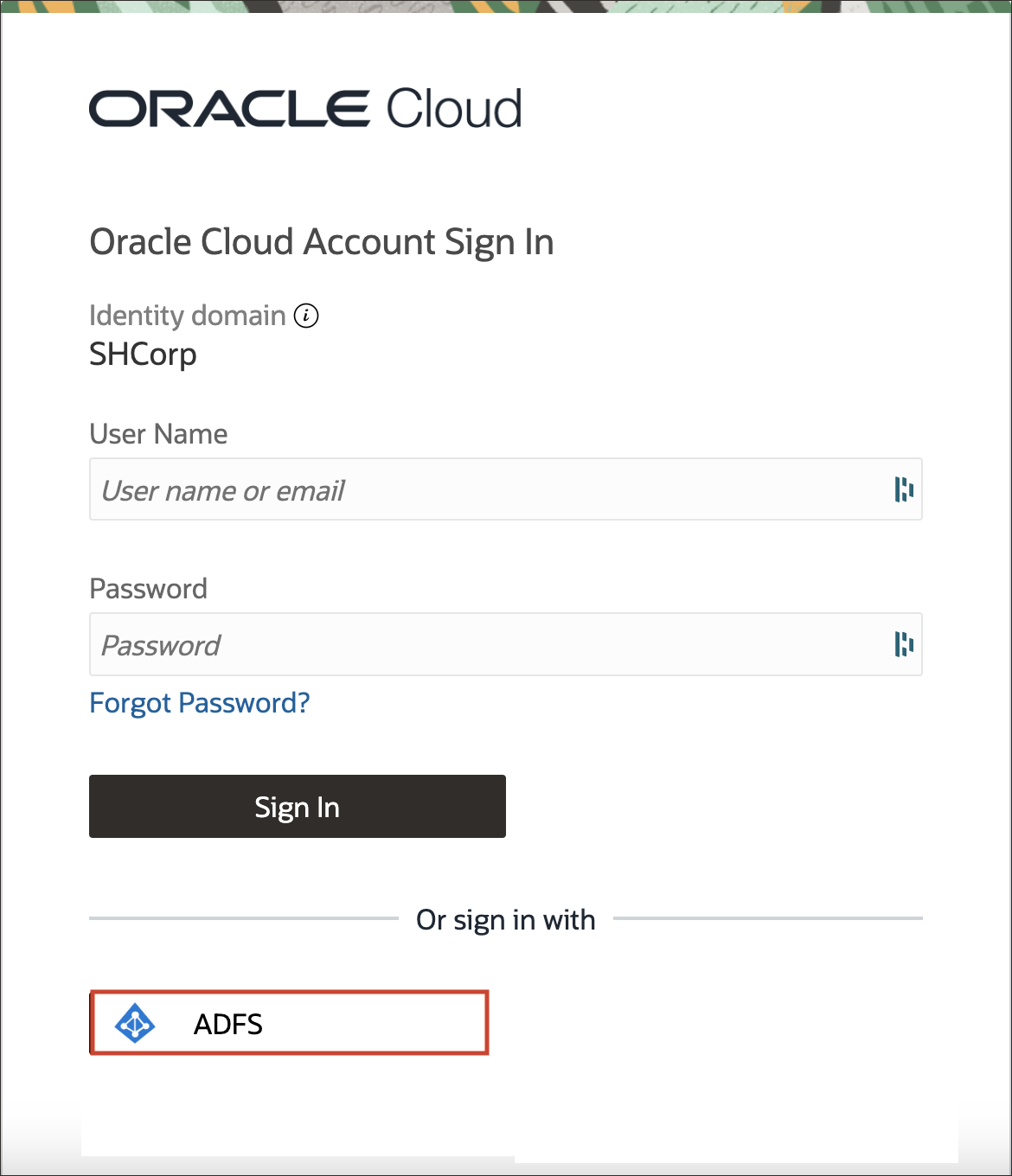1012x1176 pixels.
Task: Sign in using the ADFS option
Action: (288, 1024)
